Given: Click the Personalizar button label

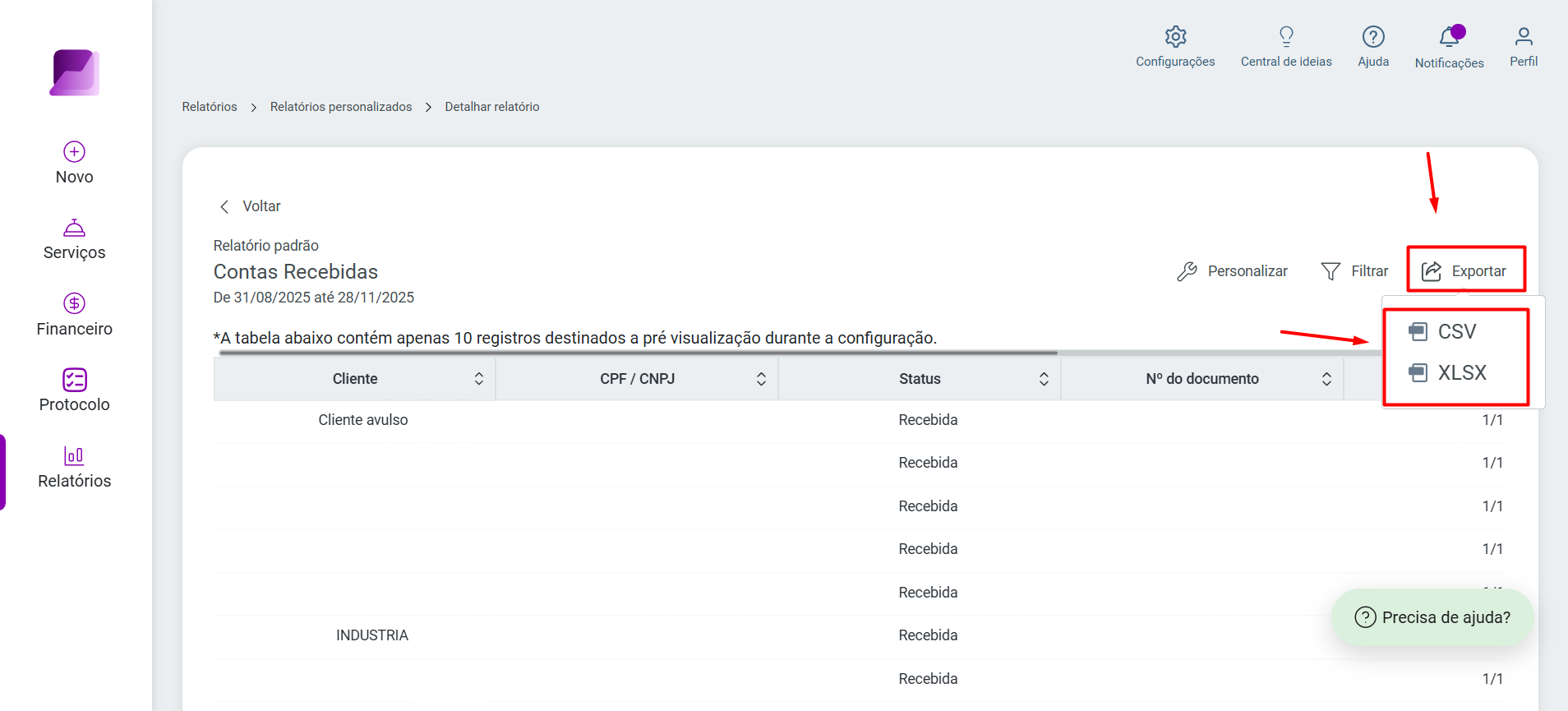Looking at the screenshot, I should coord(1247,271).
